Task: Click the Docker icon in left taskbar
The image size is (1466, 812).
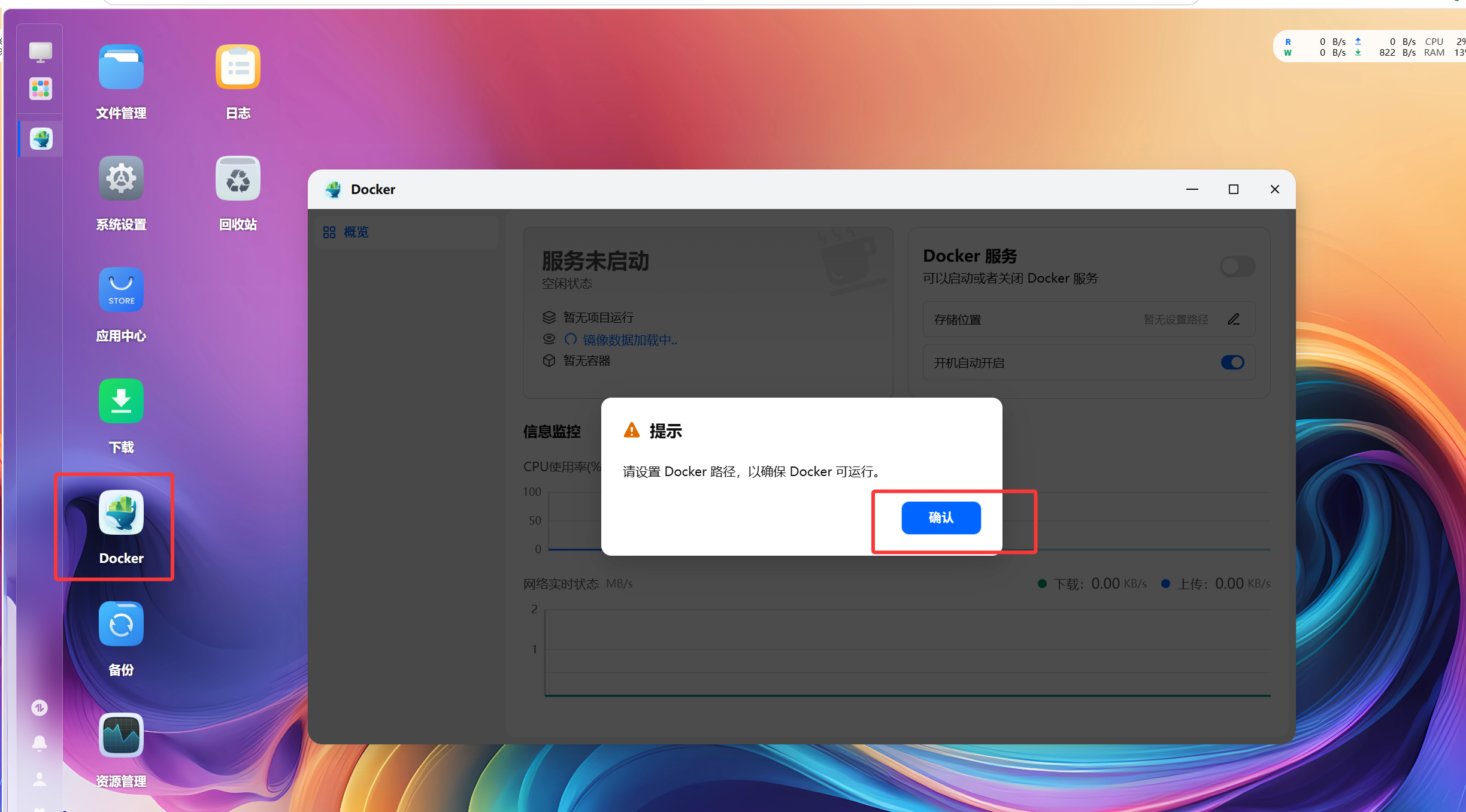Action: [x=41, y=139]
